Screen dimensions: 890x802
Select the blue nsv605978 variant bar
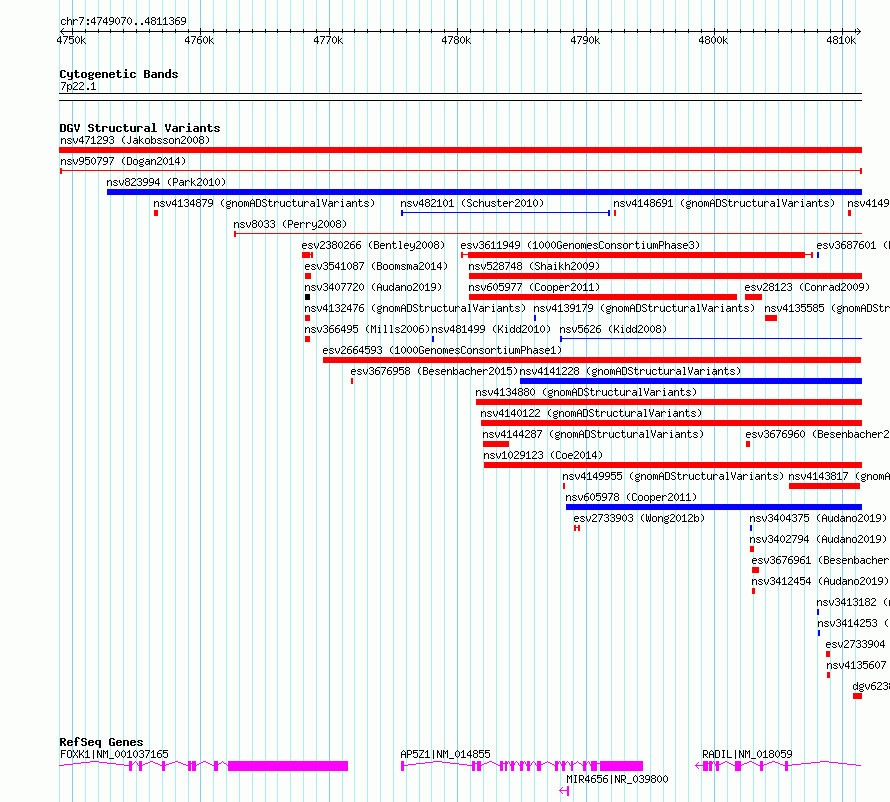tap(714, 507)
